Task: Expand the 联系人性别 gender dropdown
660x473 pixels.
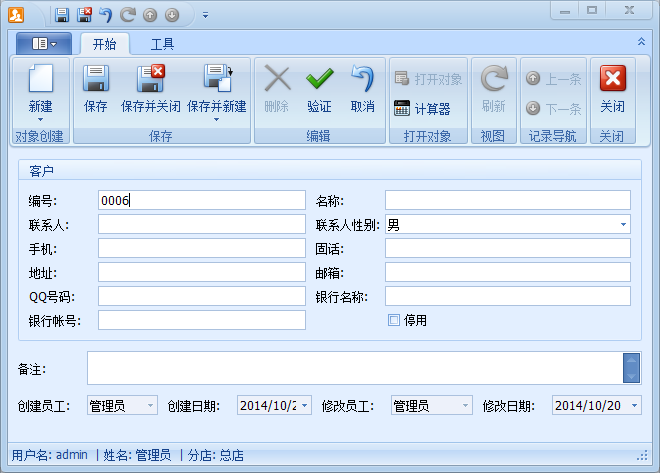Action: 624,225
